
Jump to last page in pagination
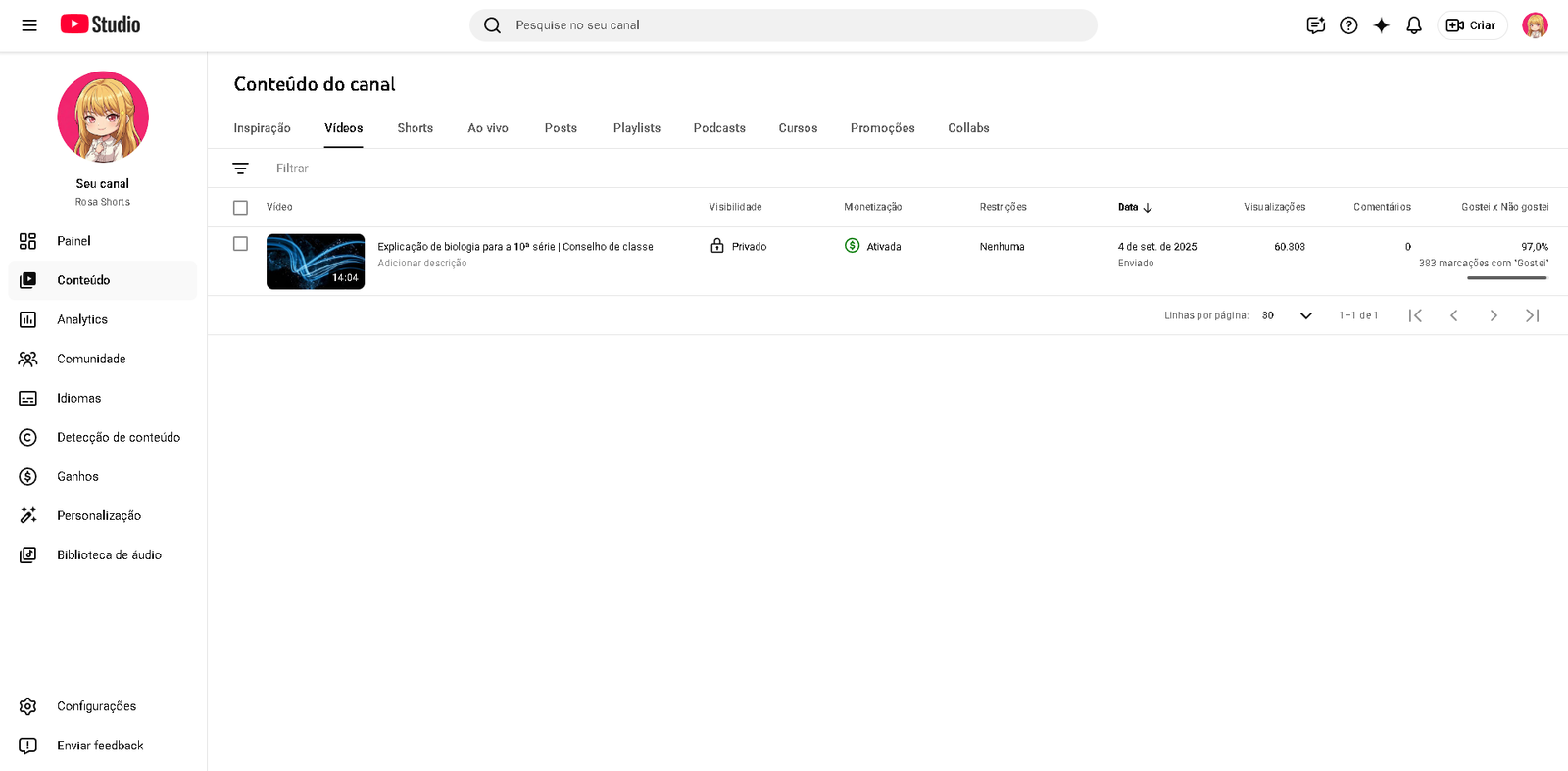click(1532, 315)
